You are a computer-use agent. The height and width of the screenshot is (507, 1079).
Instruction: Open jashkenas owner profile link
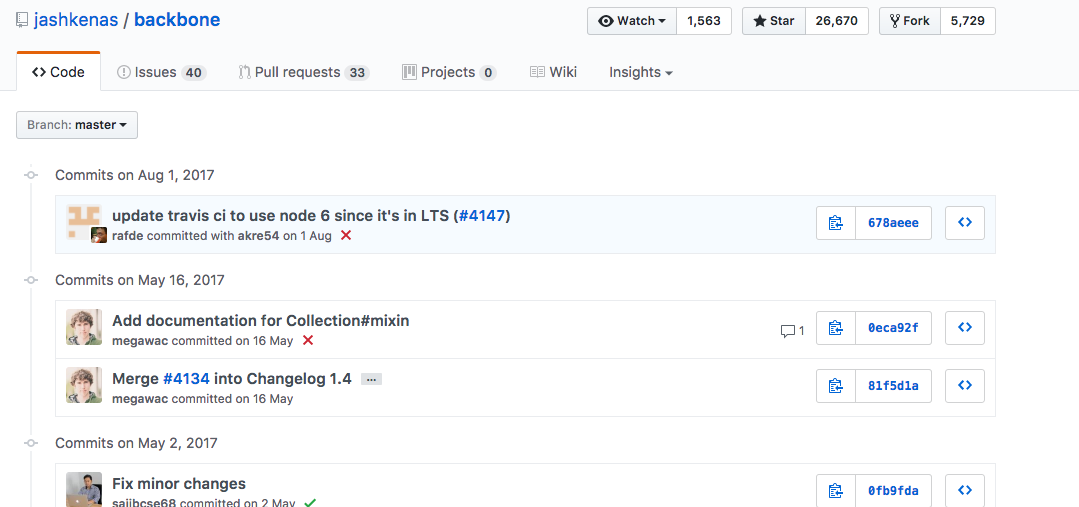click(76, 20)
